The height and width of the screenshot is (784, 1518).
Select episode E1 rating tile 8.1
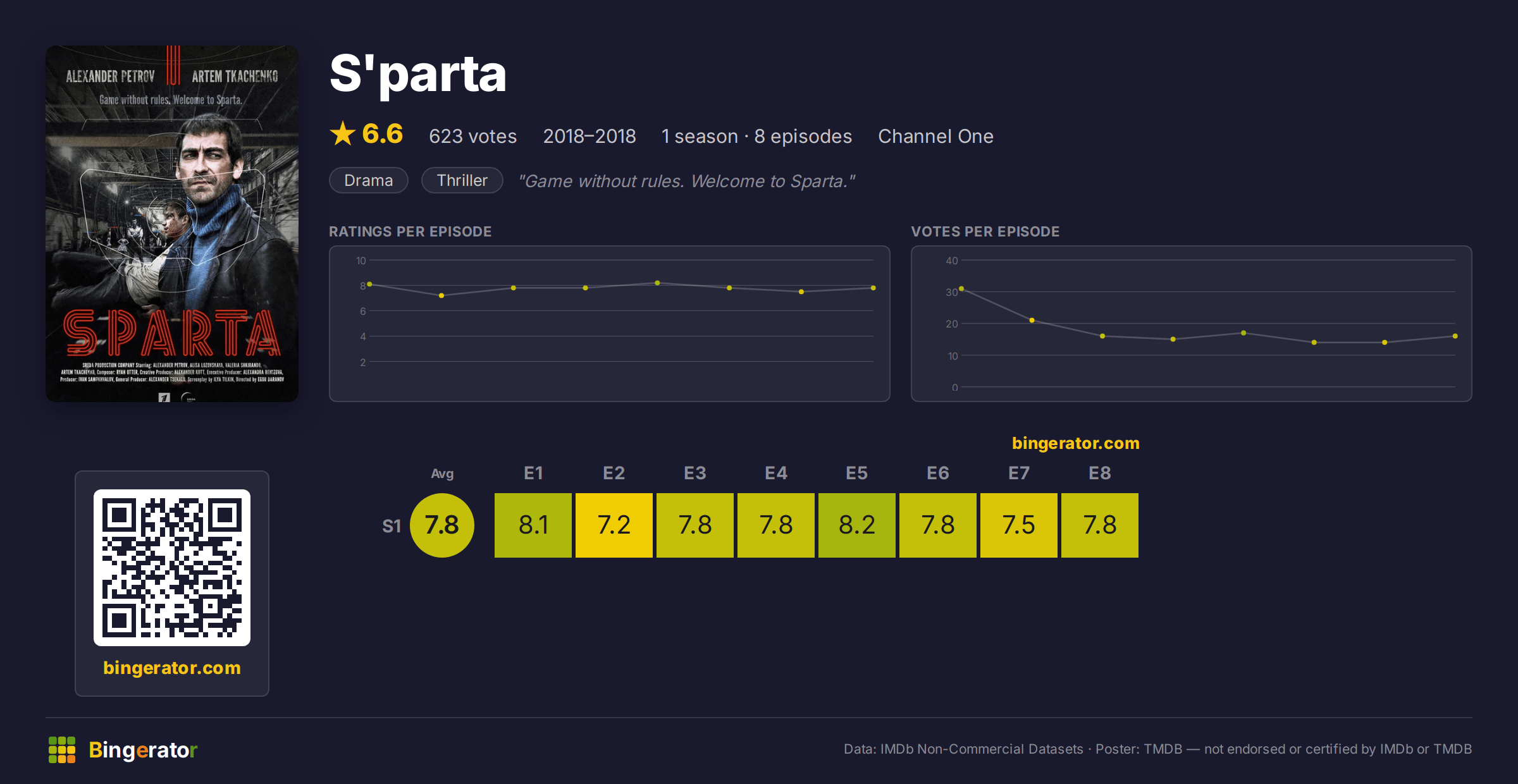point(533,525)
